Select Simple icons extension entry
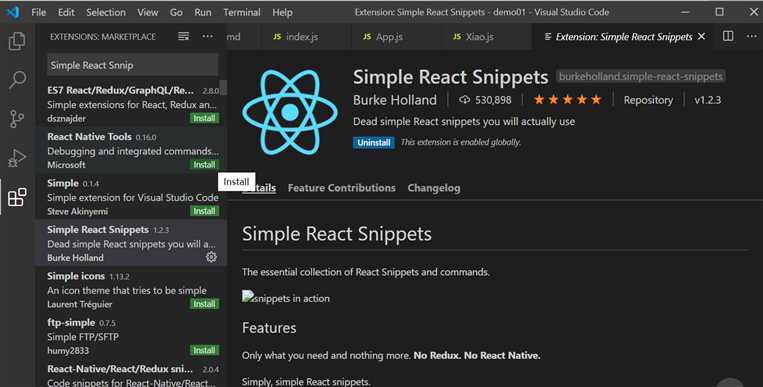The image size is (763, 387). pos(131,290)
